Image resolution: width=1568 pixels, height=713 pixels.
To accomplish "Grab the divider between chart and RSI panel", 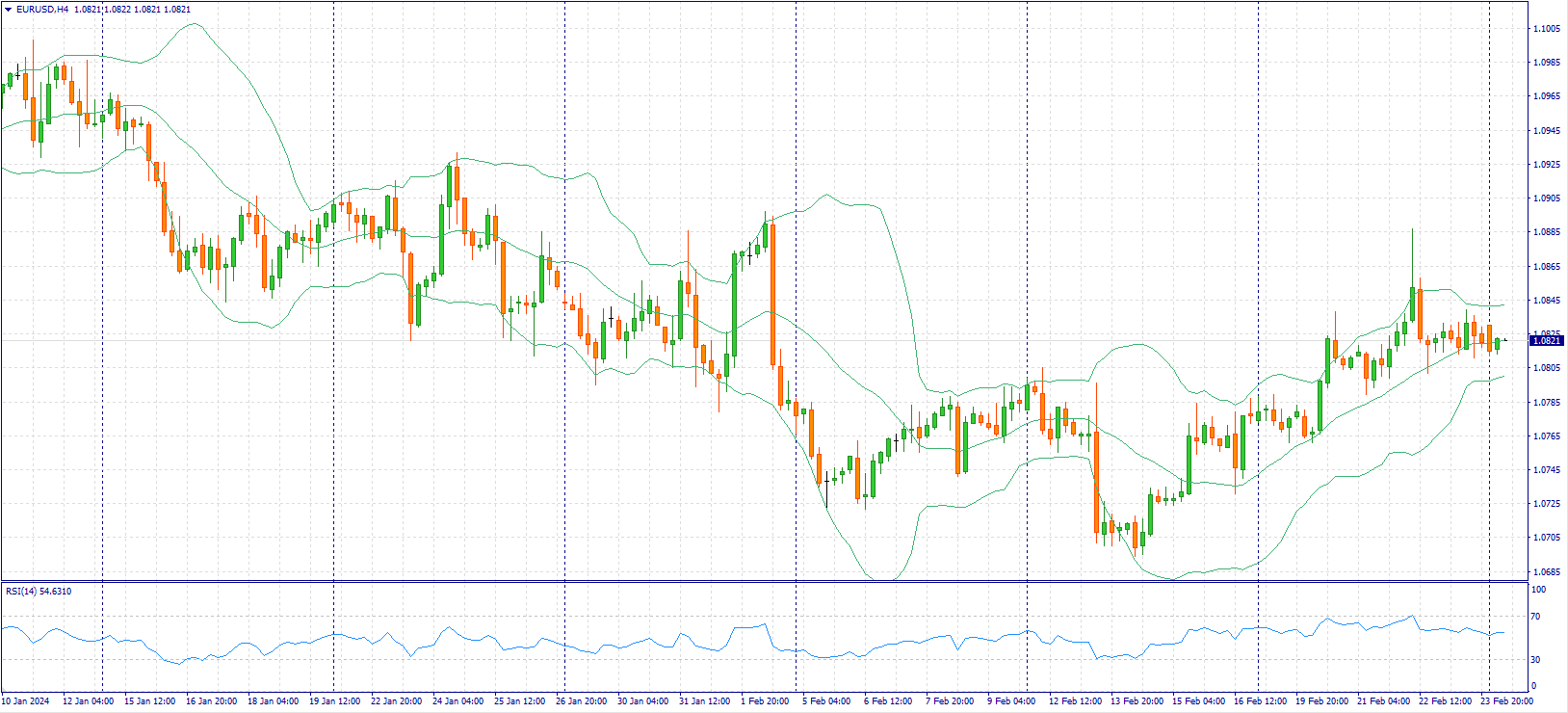I will (x=771, y=581).
